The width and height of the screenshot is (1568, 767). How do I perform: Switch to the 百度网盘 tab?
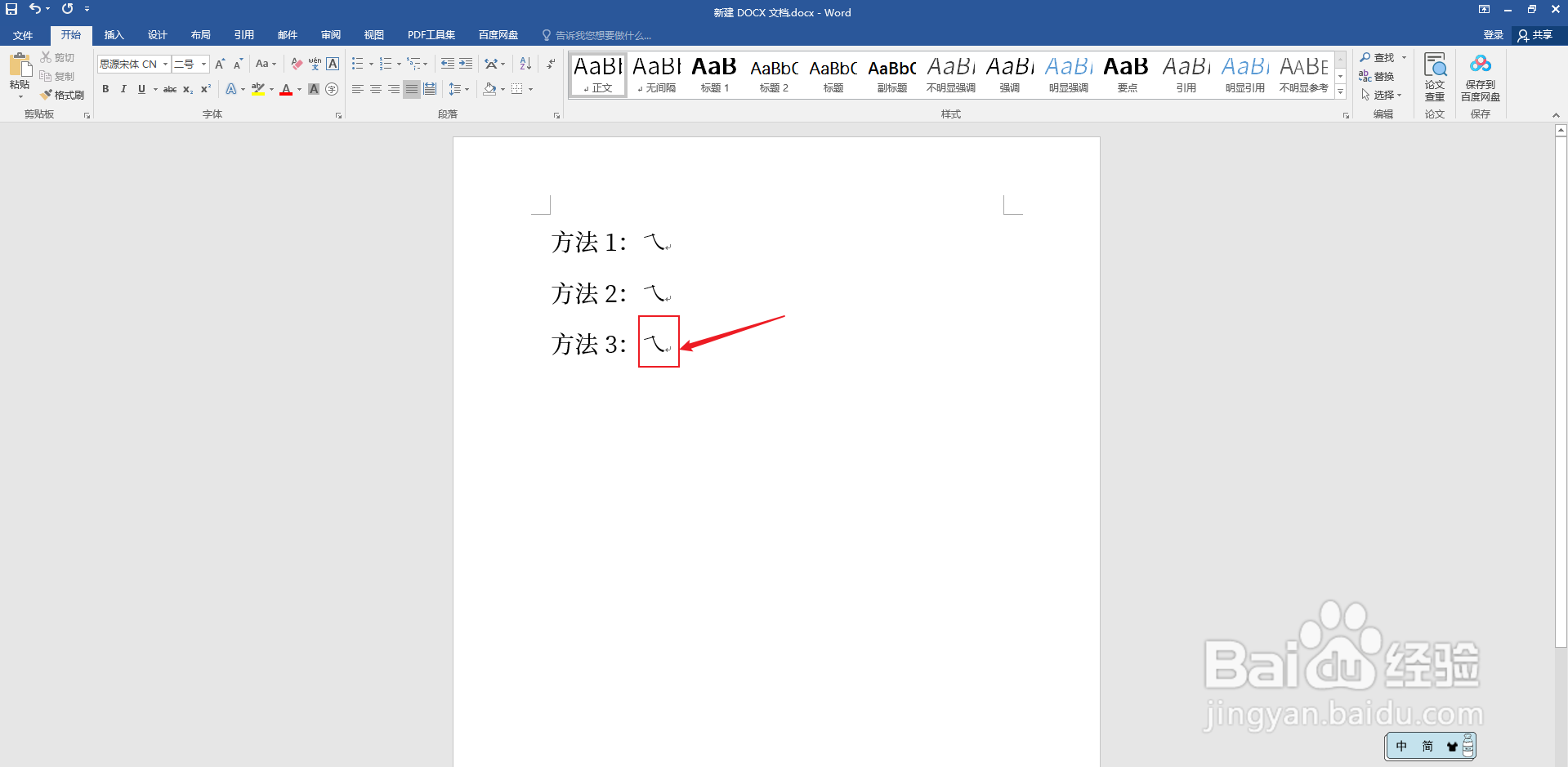tap(498, 35)
